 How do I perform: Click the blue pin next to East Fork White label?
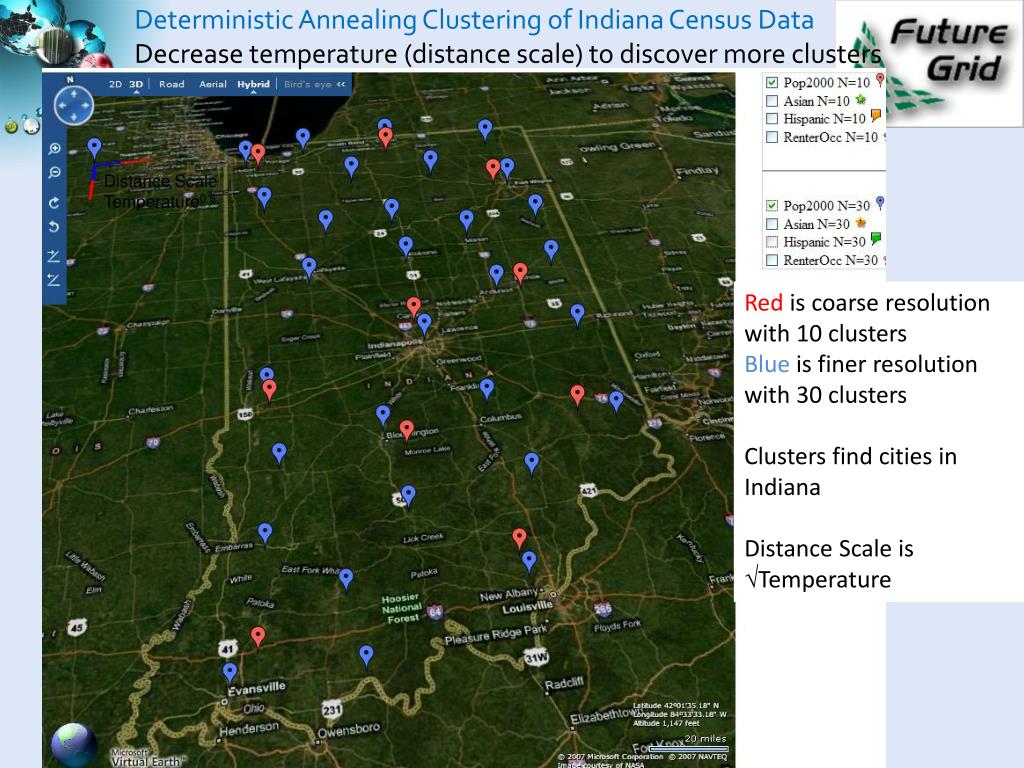(x=346, y=577)
